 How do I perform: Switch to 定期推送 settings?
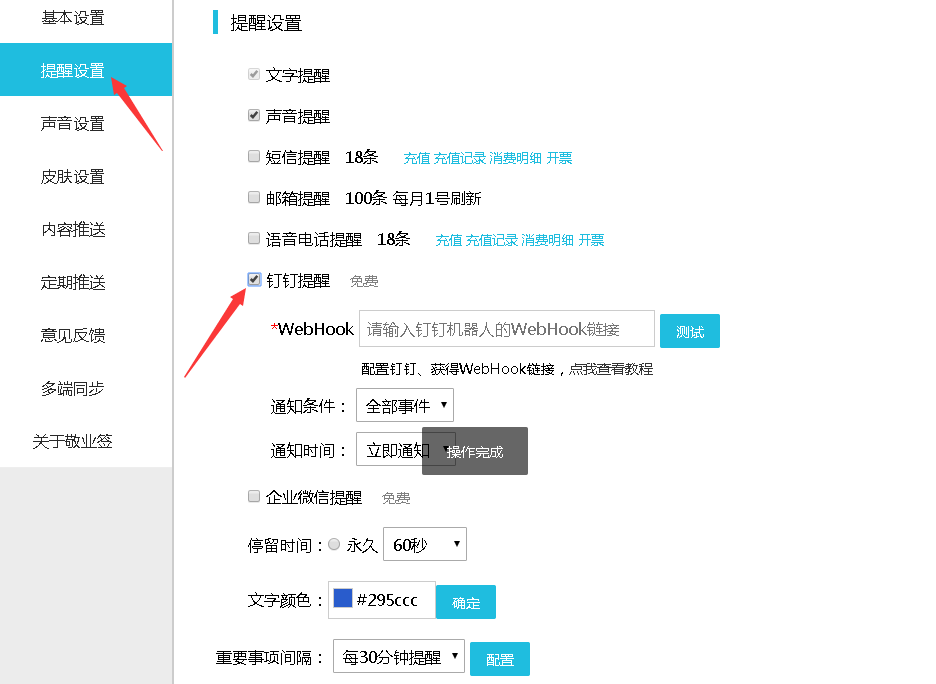coord(73,282)
